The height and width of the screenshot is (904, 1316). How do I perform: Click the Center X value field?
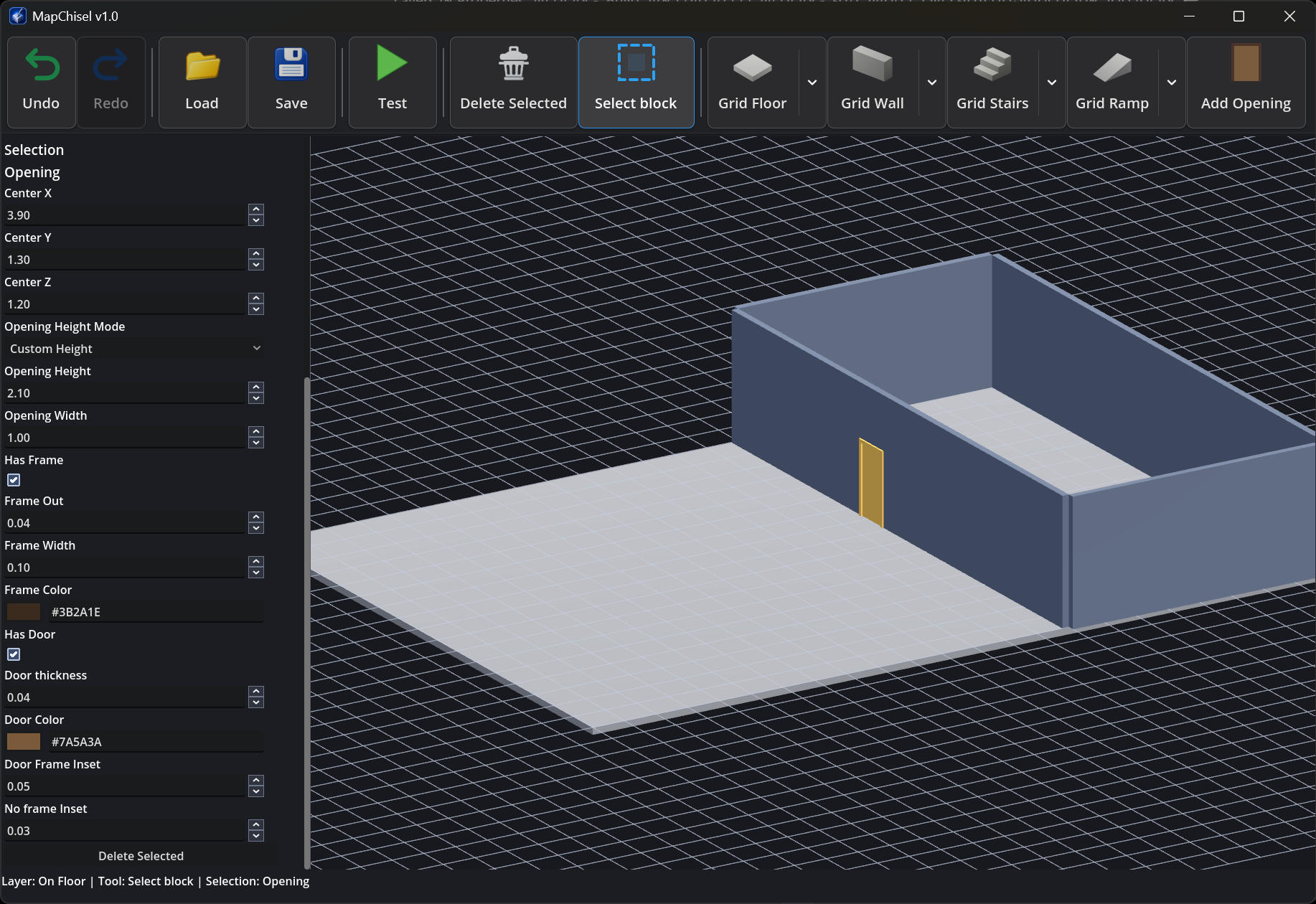[125, 215]
